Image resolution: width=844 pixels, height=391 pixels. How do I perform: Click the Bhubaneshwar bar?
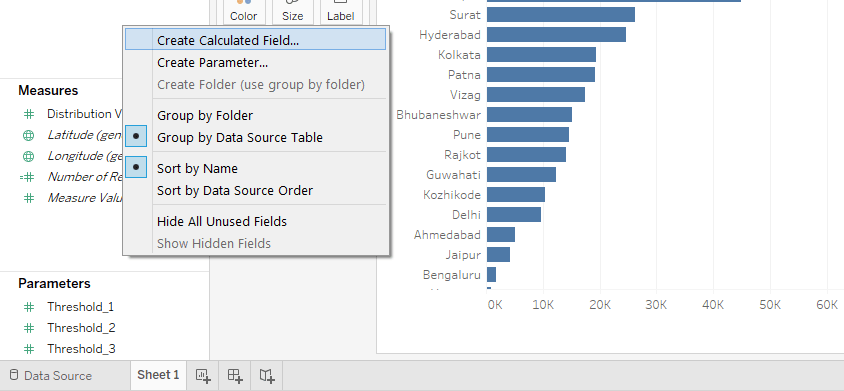click(530, 114)
